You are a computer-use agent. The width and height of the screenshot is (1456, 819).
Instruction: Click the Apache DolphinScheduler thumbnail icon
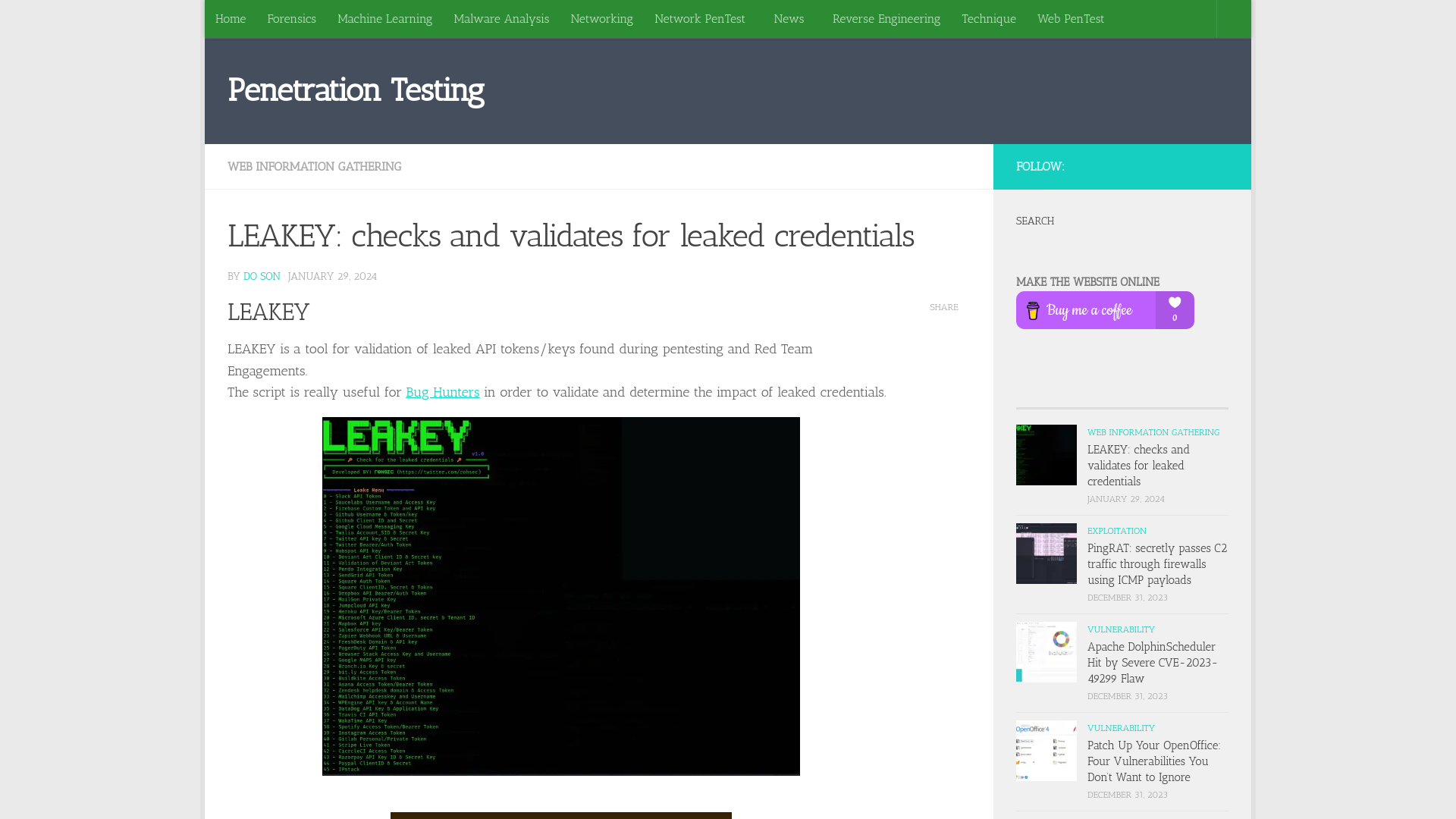[x=1046, y=652]
